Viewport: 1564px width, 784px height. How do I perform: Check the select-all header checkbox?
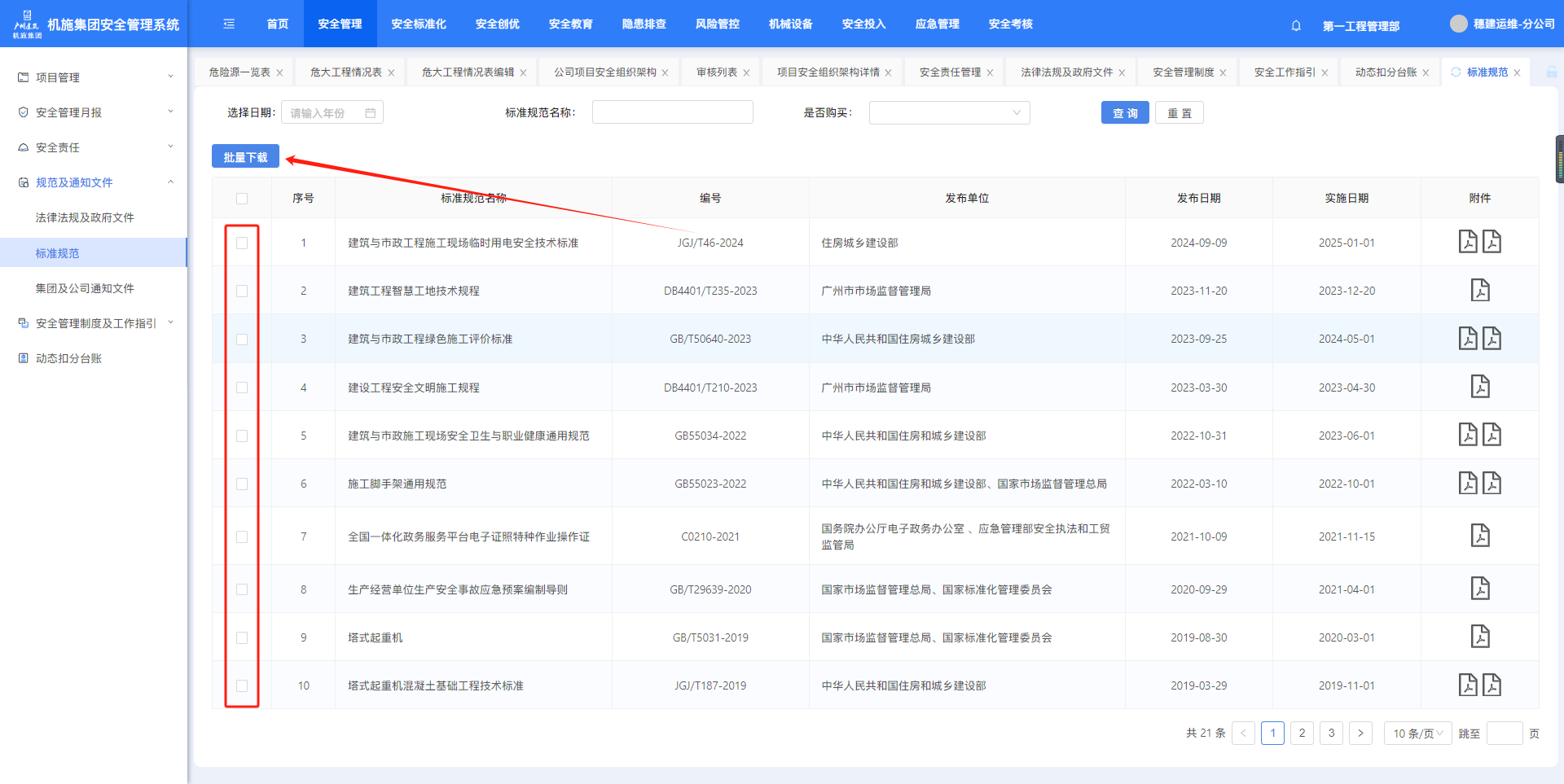(x=242, y=199)
